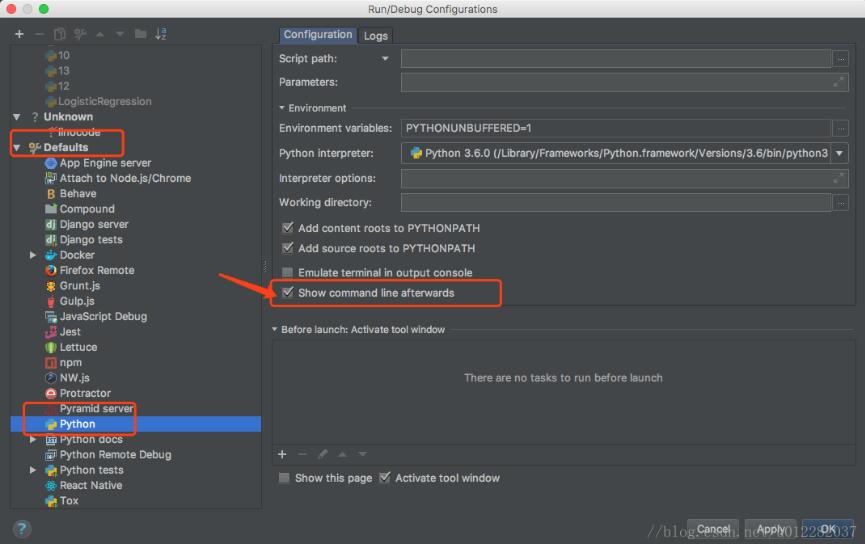Add a before launch task with plus

pos(282,454)
